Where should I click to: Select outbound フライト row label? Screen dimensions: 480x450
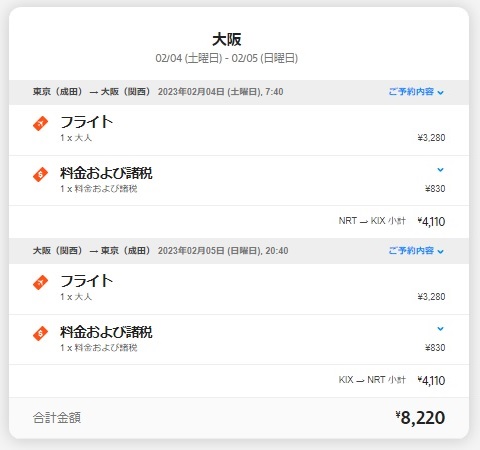[87, 122]
